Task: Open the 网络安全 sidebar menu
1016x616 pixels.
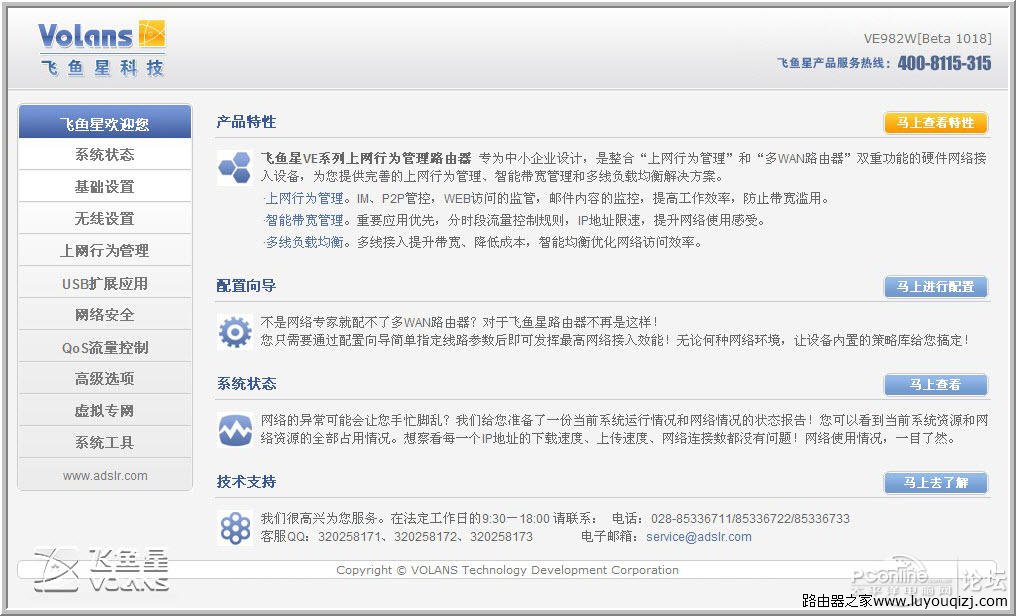Action: (105, 315)
